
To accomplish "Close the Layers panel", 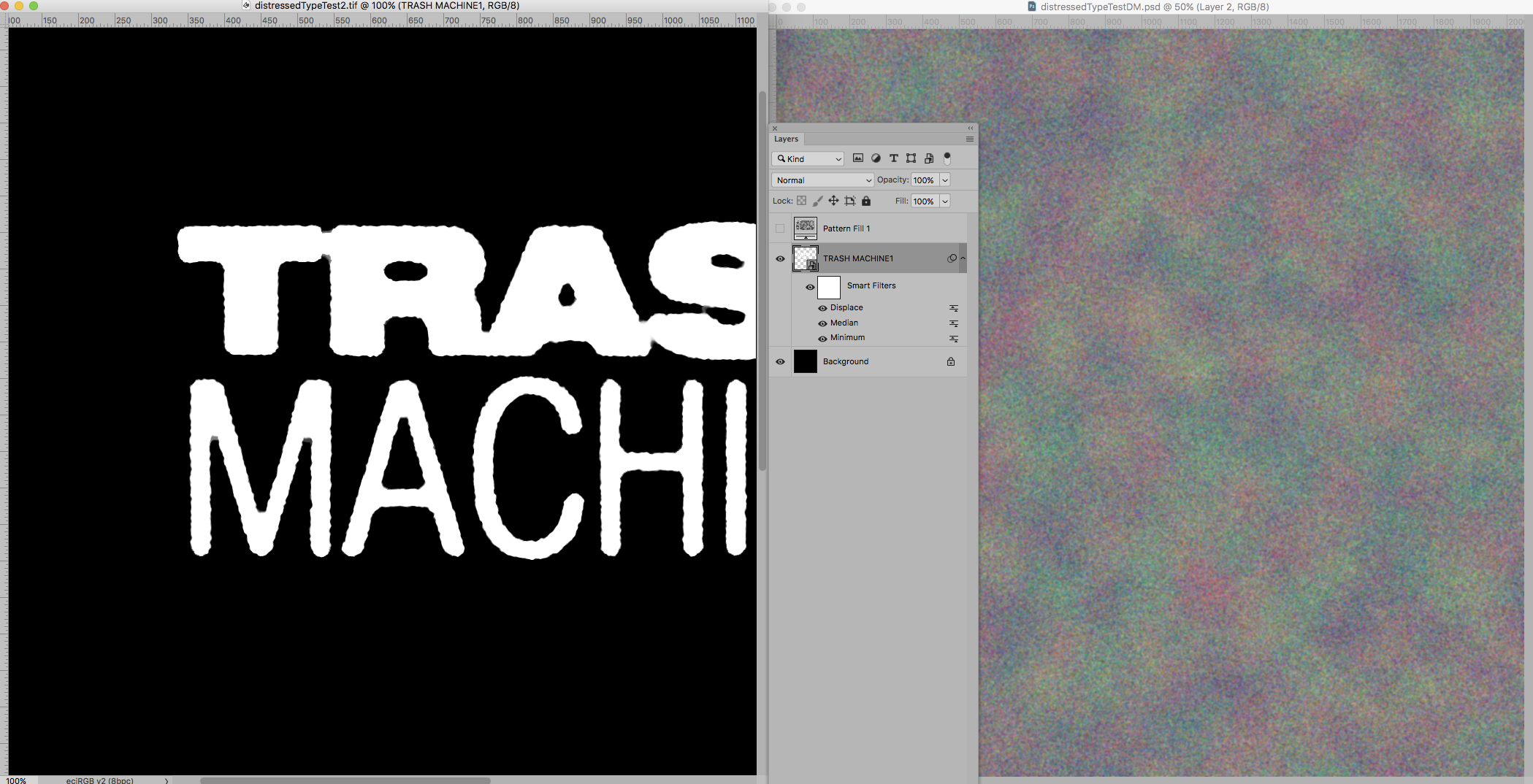I will [x=775, y=128].
